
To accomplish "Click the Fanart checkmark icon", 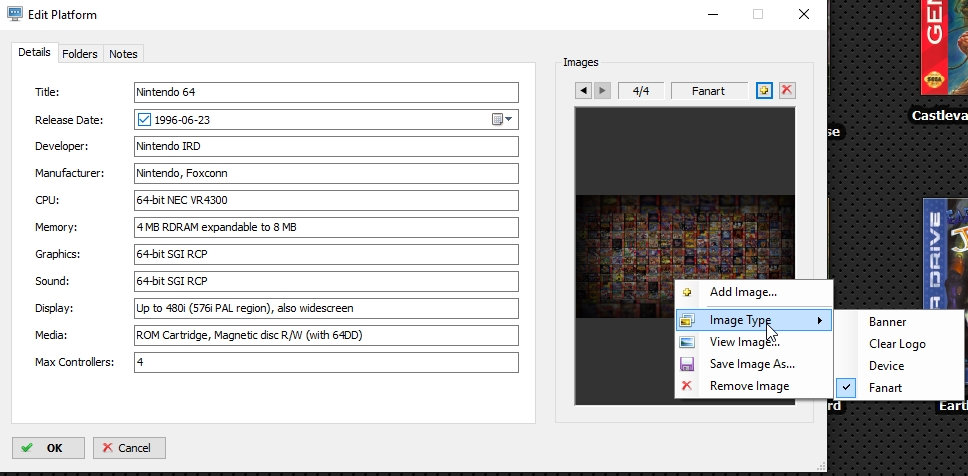I will click(846, 388).
